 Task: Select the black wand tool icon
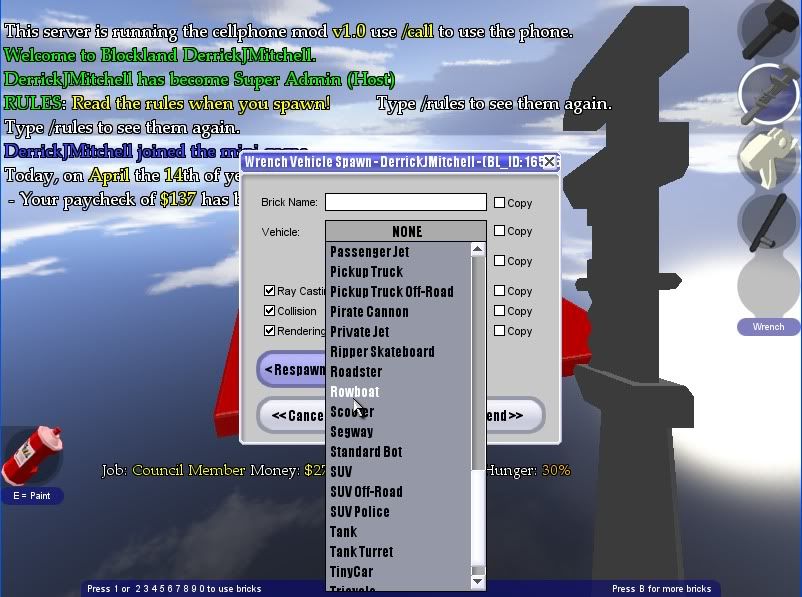(768, 222)
